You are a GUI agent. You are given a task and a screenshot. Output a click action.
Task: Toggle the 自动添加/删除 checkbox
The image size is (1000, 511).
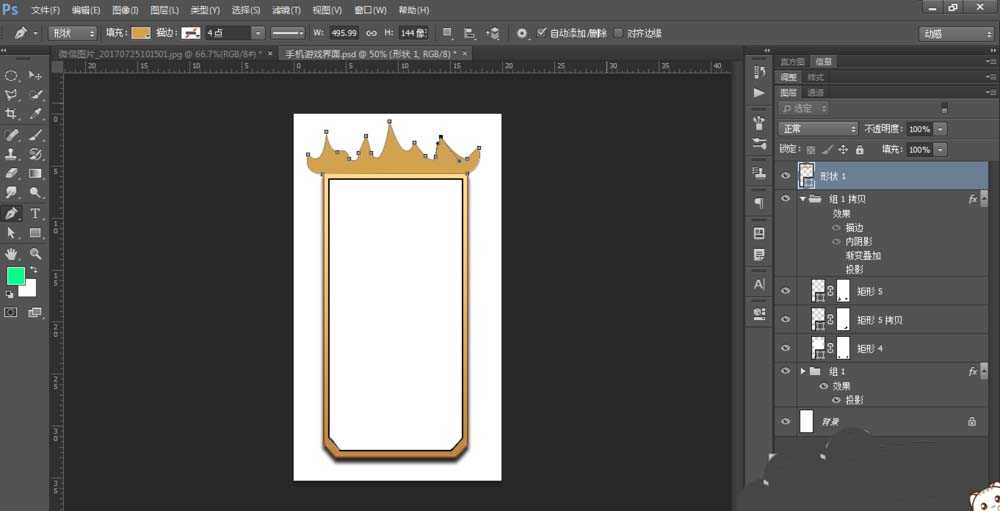pos(541,33)
